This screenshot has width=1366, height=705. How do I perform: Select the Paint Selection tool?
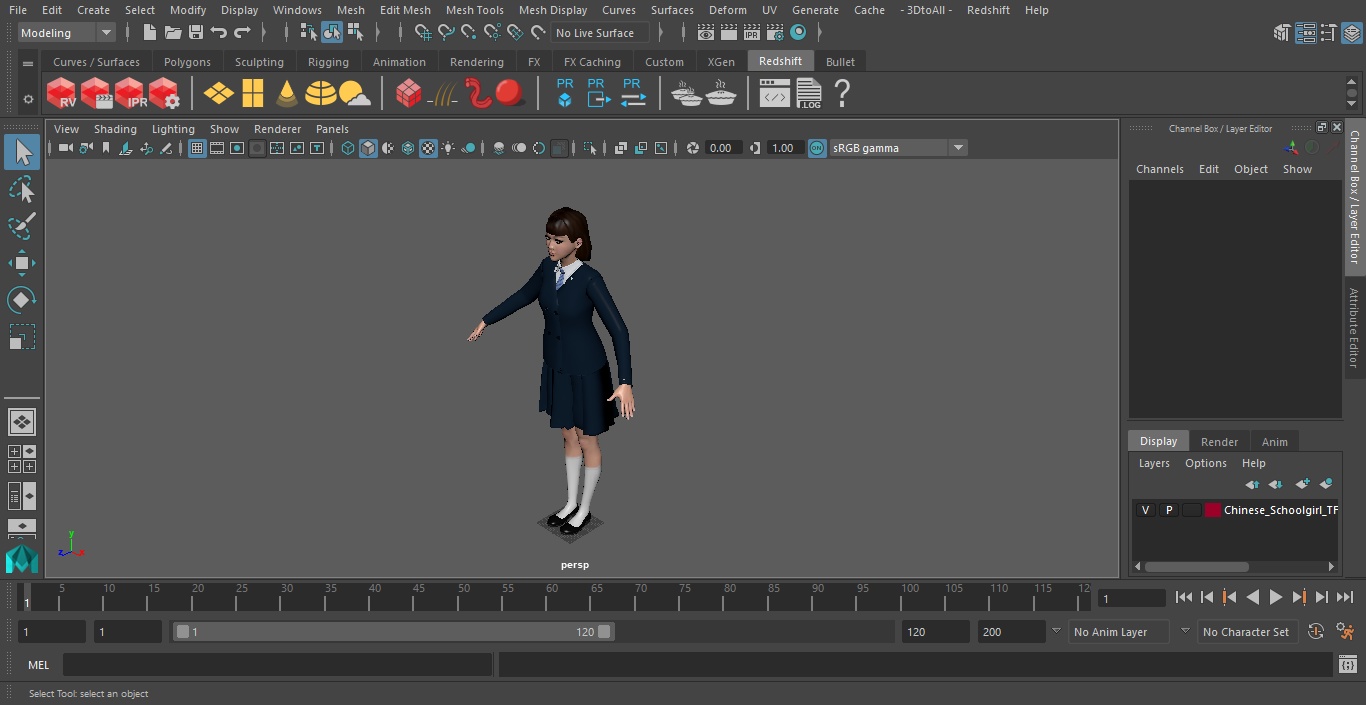tap(21, 226)
